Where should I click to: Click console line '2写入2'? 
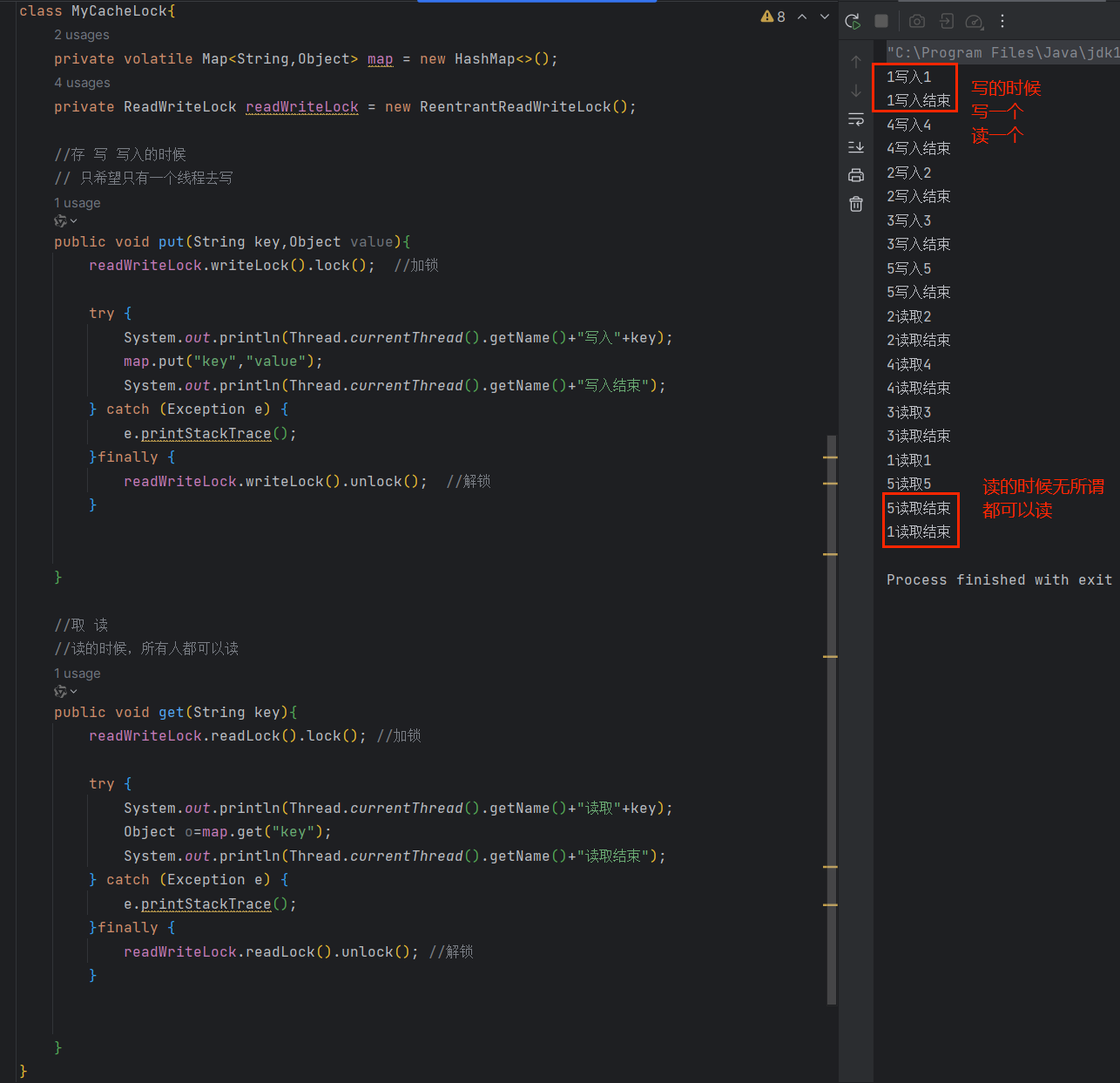909,173
